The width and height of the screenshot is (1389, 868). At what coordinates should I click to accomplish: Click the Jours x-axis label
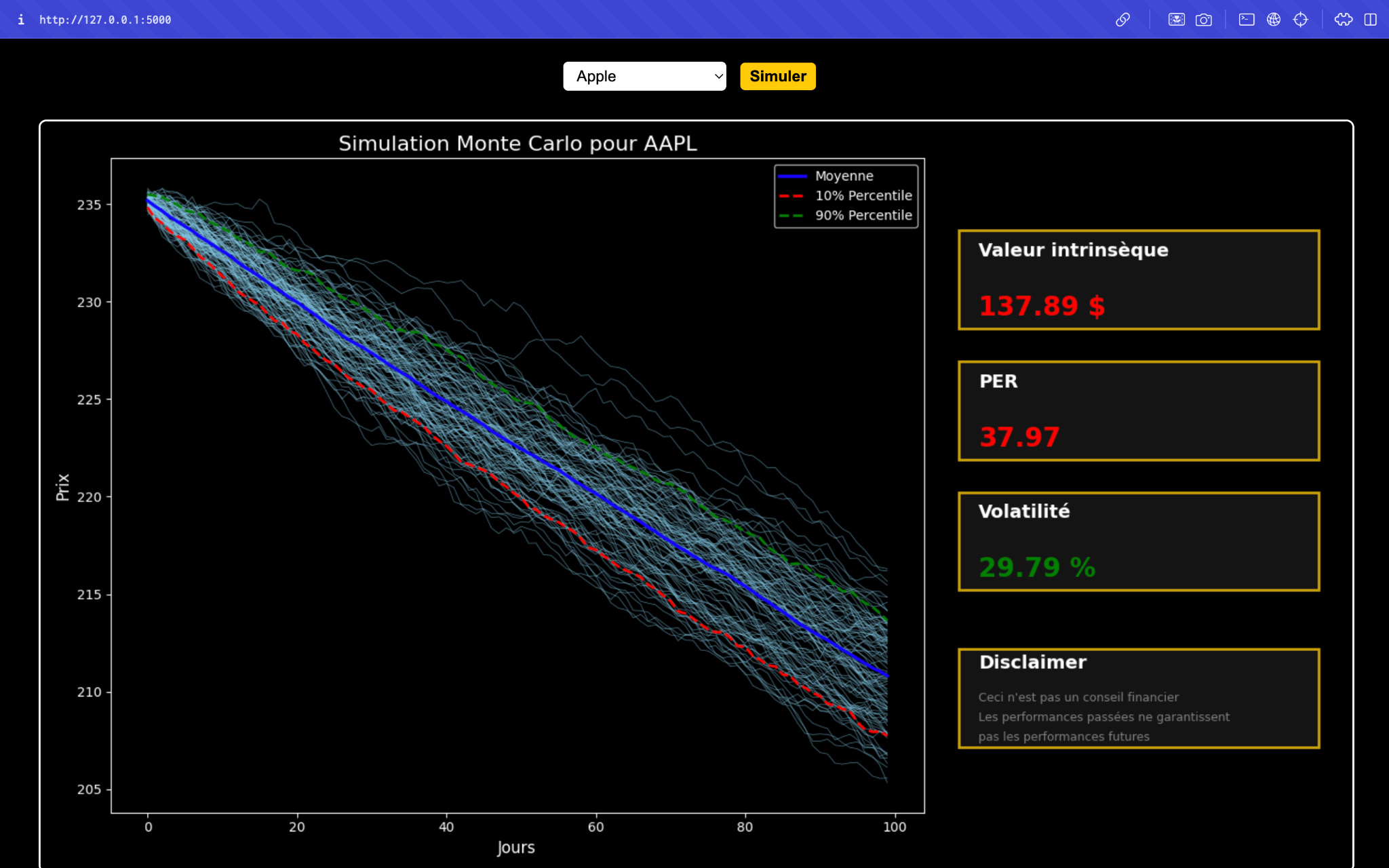pyautogui.click(x=515, y=848)
